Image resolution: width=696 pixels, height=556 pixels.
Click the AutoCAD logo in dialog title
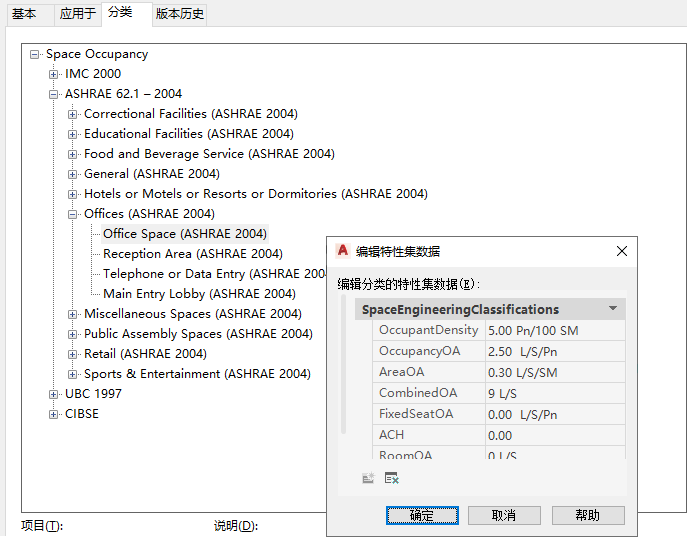pos(343,251)
